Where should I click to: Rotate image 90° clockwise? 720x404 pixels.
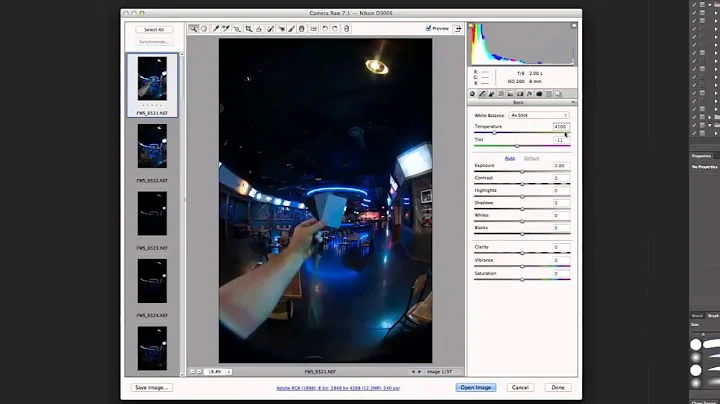coord(335,28)
